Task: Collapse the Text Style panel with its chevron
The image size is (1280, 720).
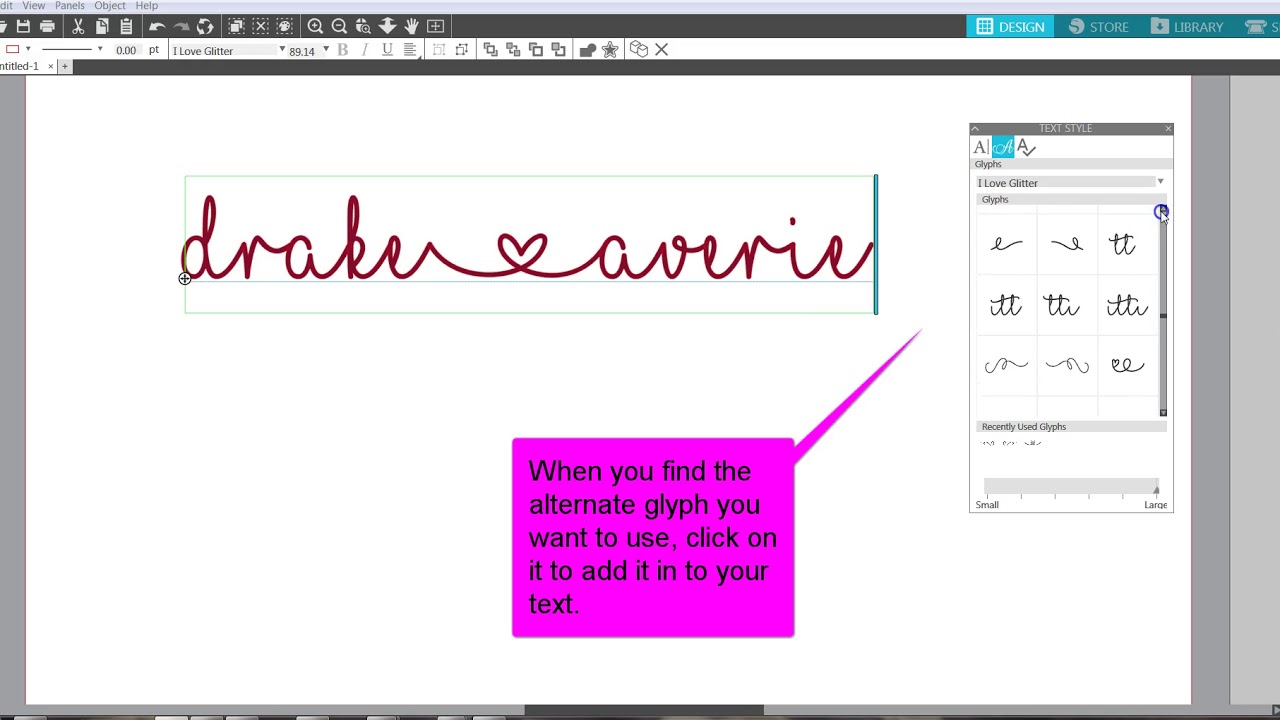Action: 975,129
